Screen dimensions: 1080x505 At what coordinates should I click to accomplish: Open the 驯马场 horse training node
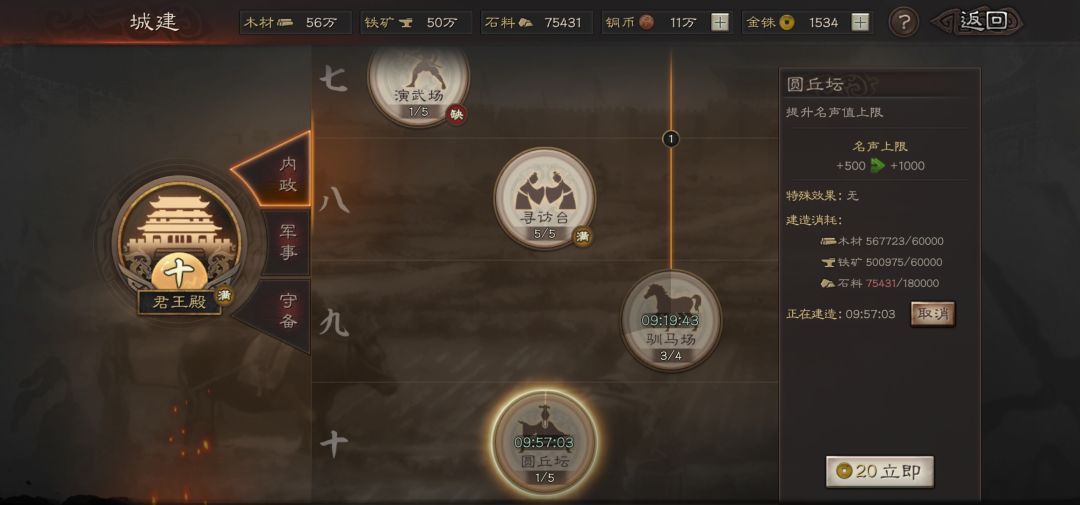coord(671,320)
